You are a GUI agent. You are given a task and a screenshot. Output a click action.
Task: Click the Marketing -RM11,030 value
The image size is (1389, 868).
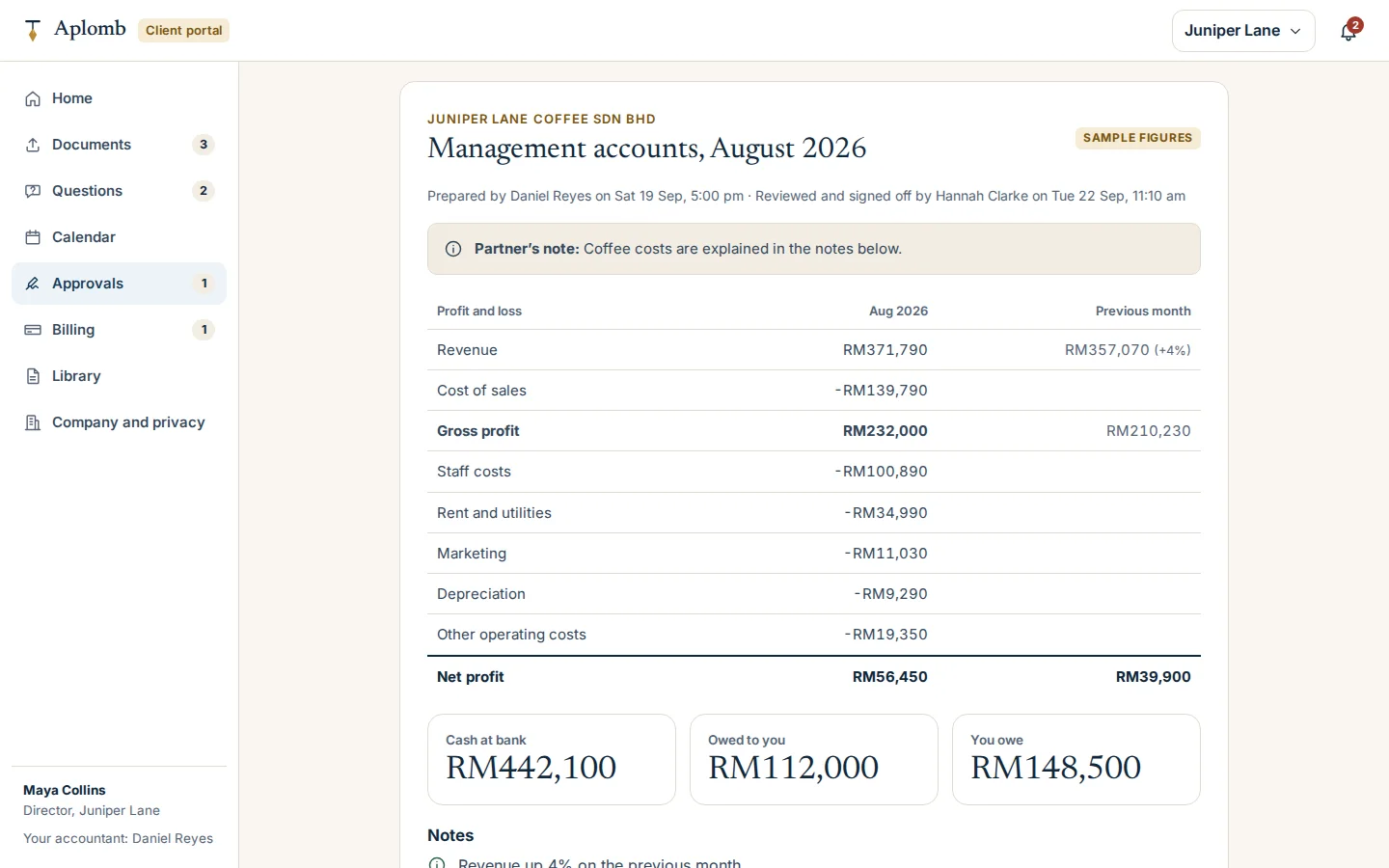tap(885, 554)
